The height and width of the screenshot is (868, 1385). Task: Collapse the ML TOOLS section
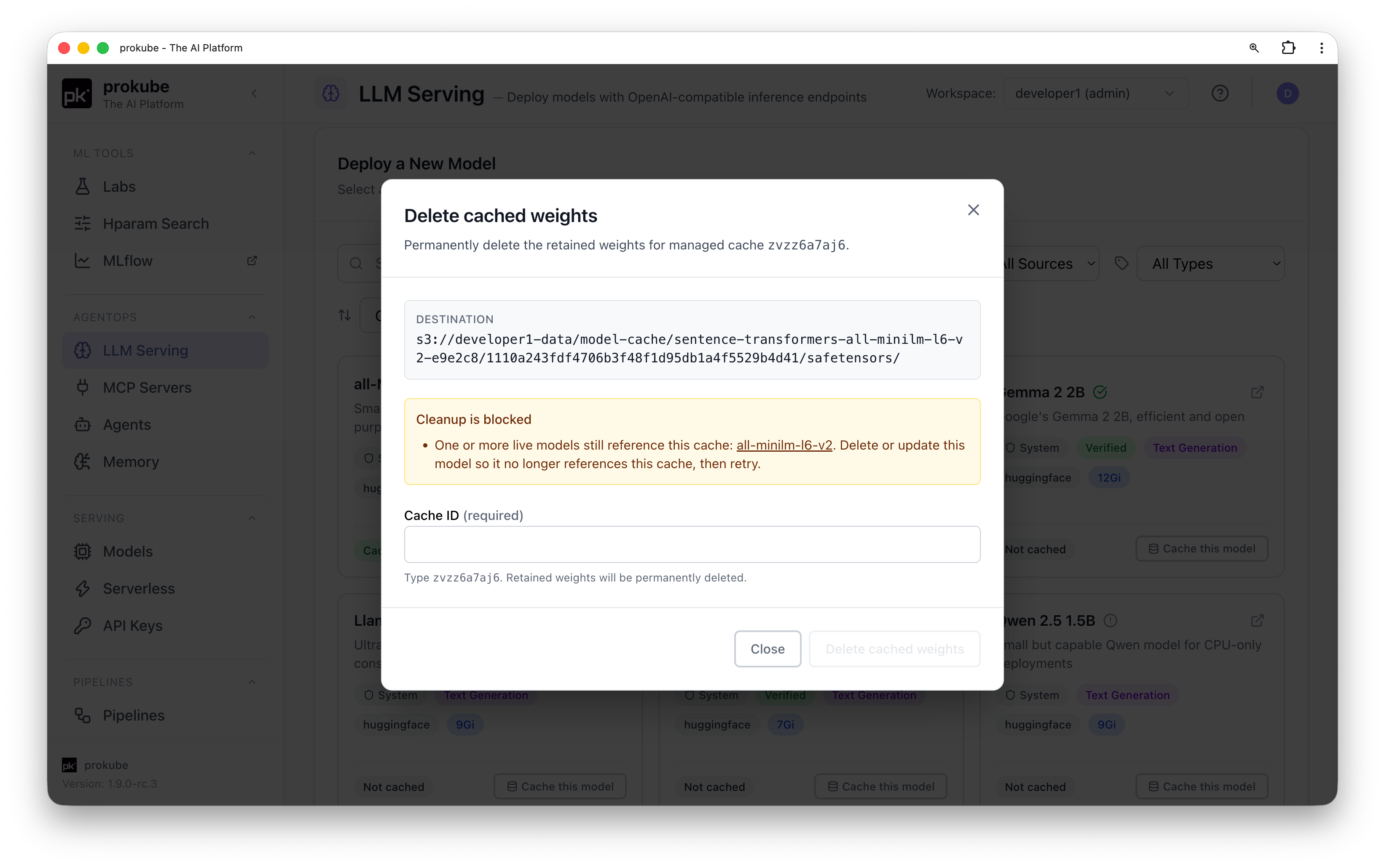252,153
